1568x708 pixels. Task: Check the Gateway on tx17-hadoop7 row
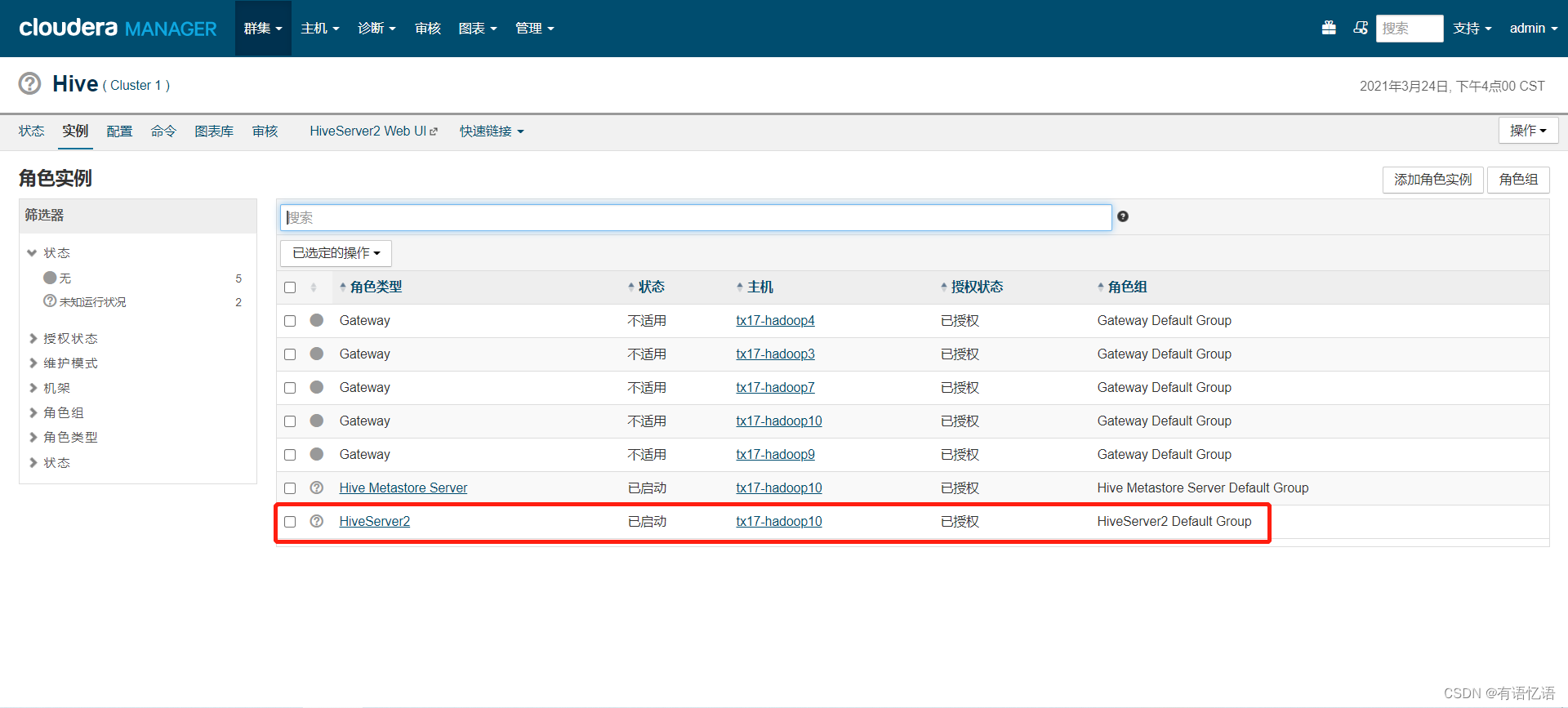[x=290, y=388]
